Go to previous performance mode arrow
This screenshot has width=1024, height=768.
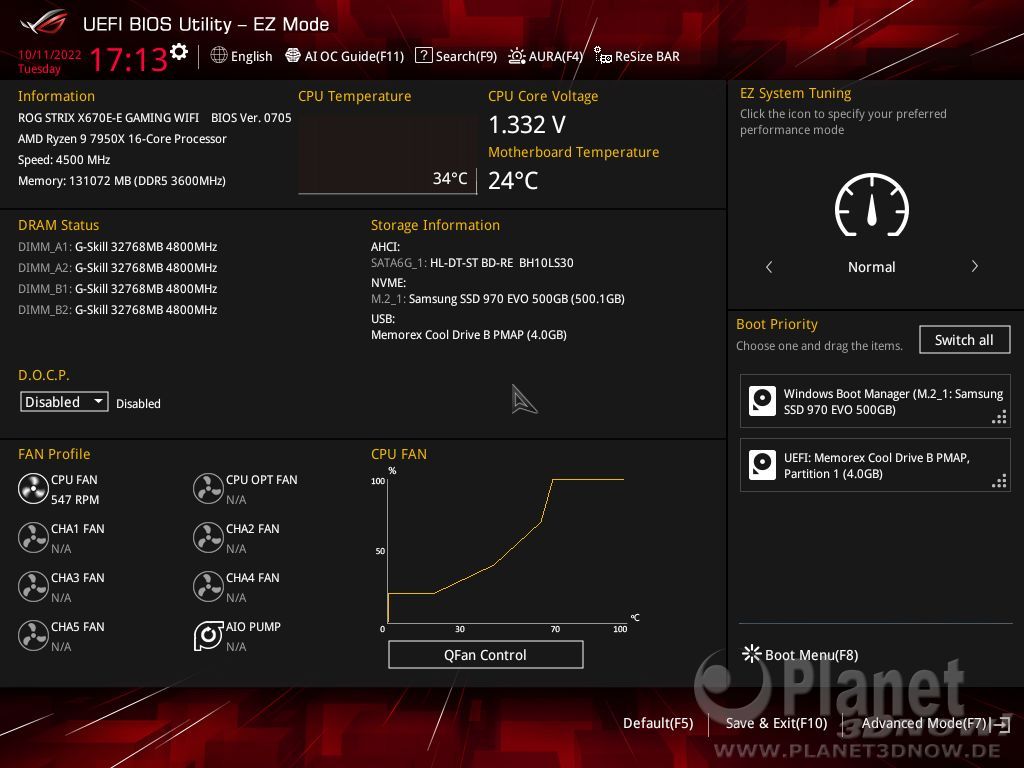pyautogui.click(x=769, y=266)
